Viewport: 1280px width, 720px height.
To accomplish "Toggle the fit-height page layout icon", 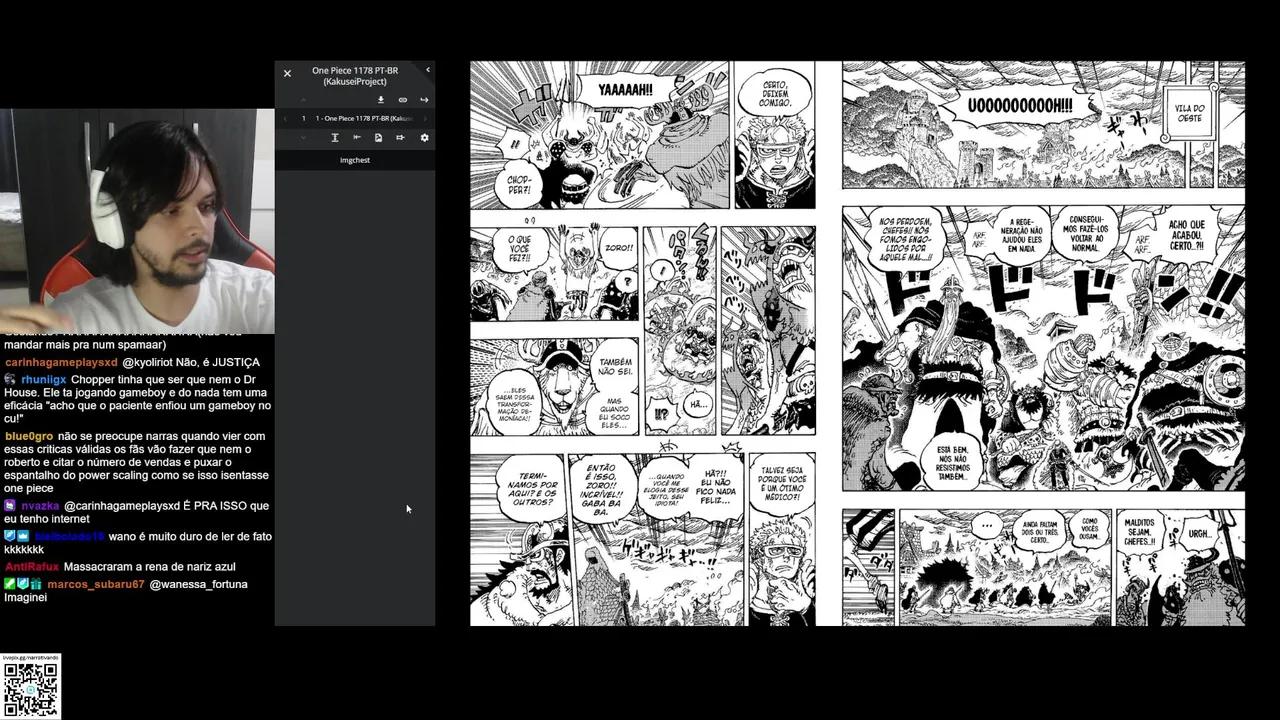I will 335,137.
